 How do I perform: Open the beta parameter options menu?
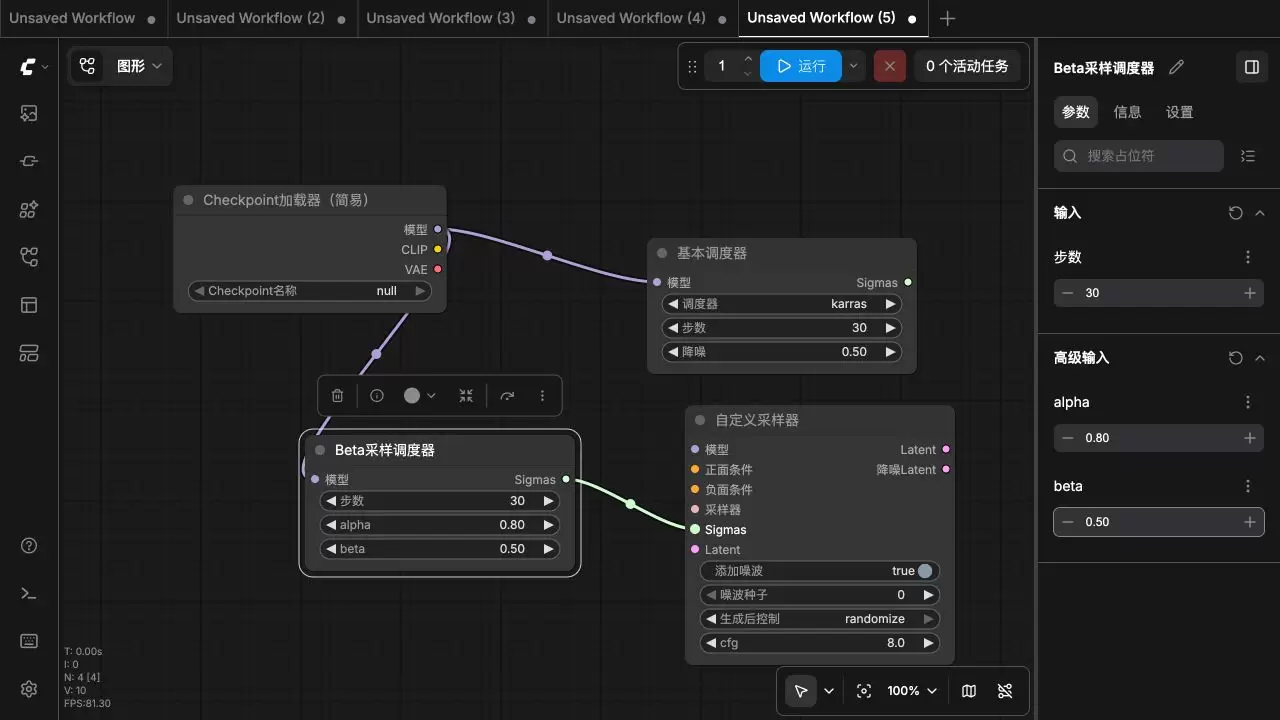(1247, 486)
